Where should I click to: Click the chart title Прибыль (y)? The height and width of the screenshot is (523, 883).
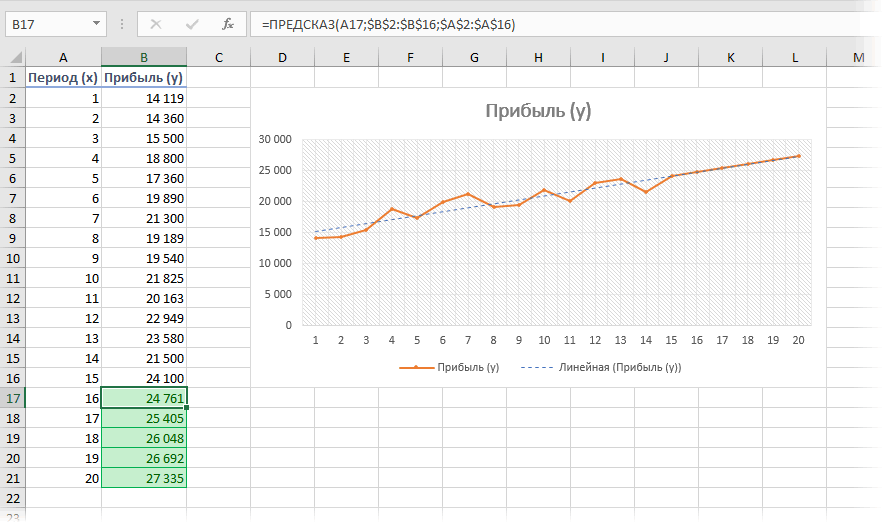538,111
